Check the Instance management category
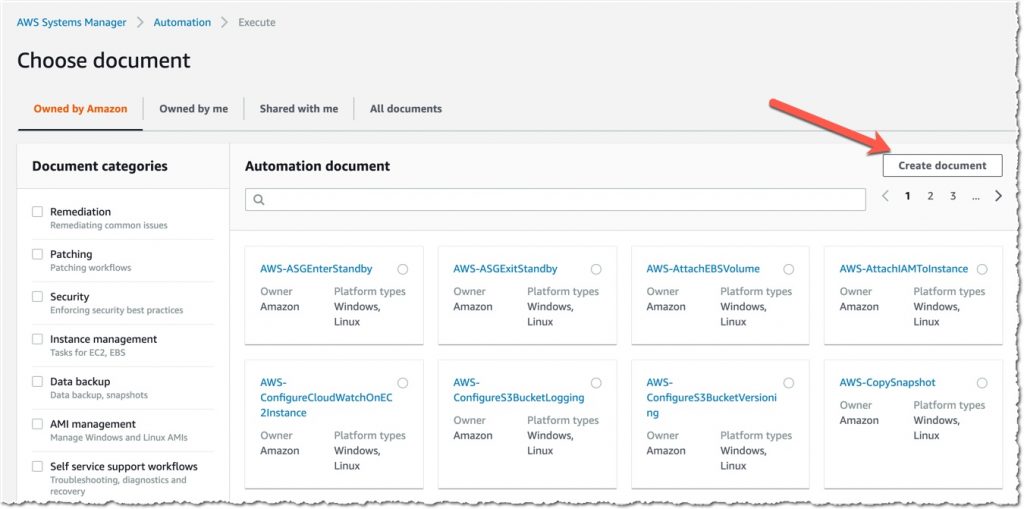Screen dimensions: 1024x509 37,339
